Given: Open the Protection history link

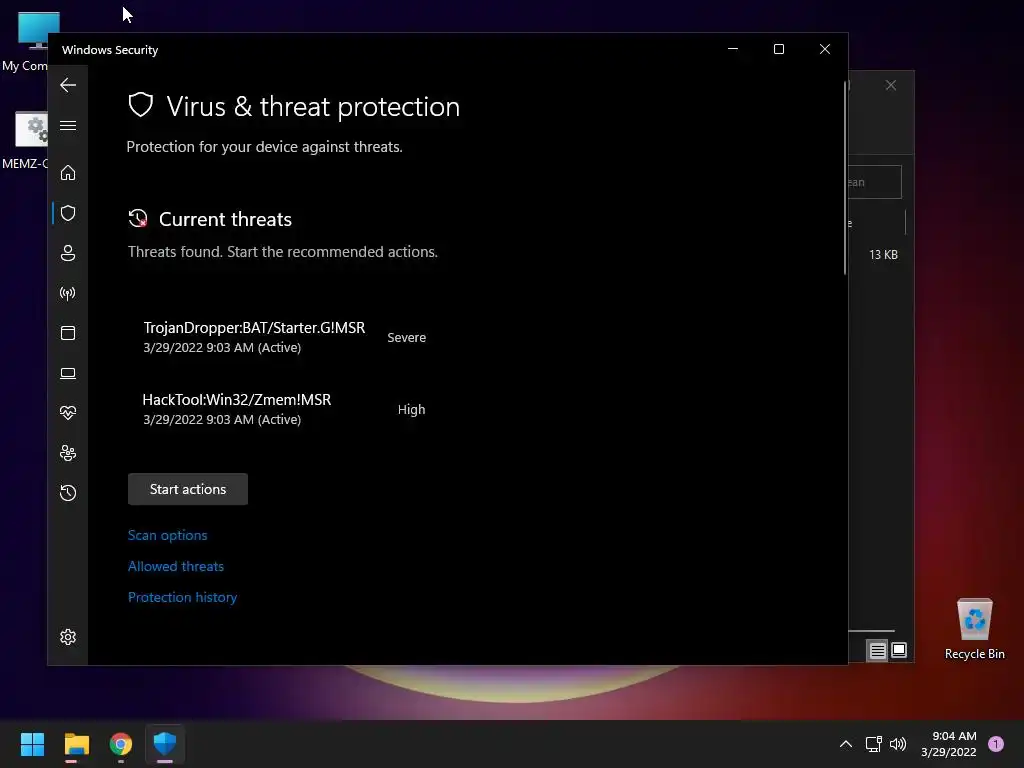Looking at the screenshot, I should [x=182, y=597].
